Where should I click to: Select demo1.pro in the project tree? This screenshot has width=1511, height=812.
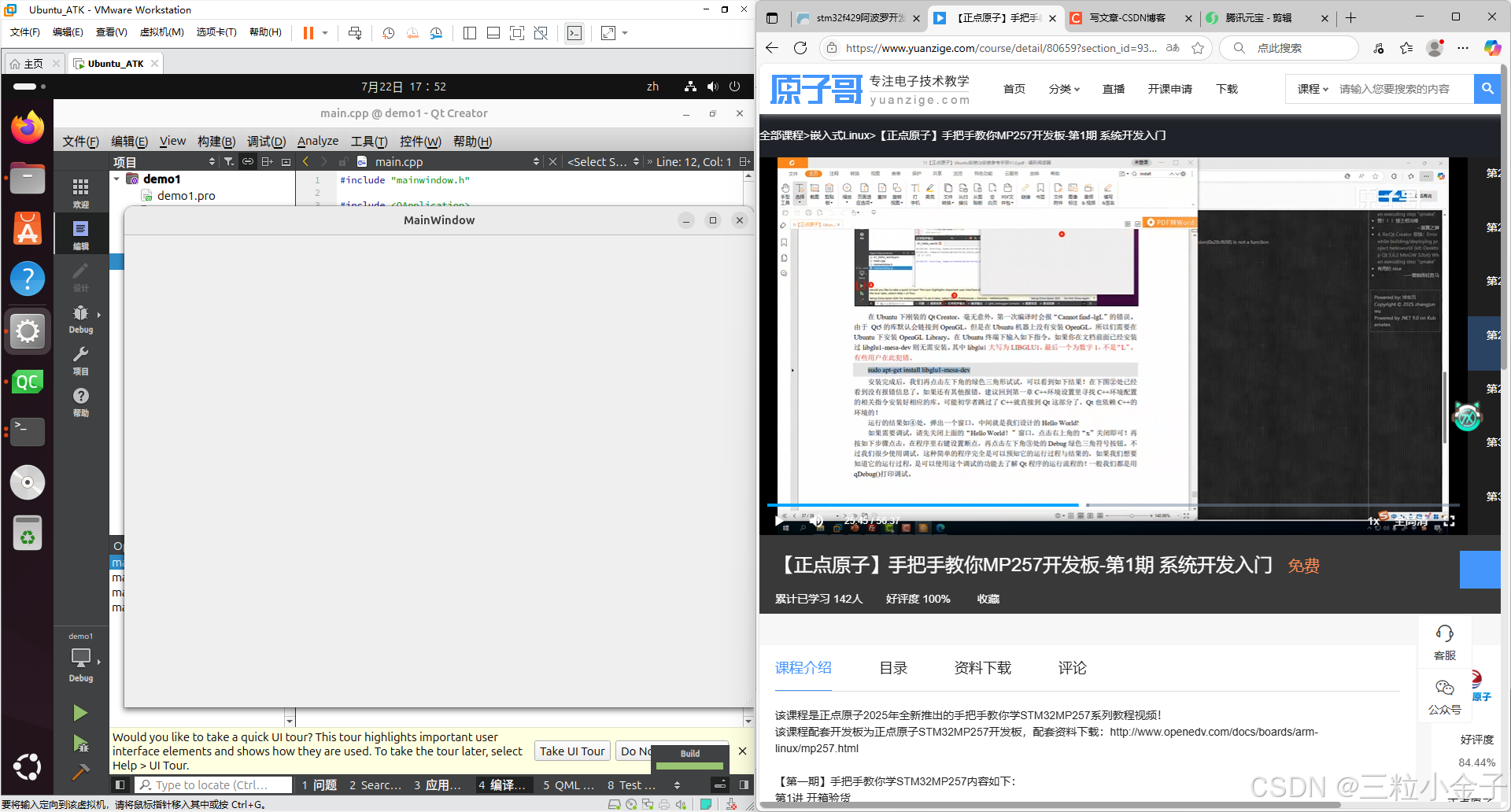click(186, 196)
